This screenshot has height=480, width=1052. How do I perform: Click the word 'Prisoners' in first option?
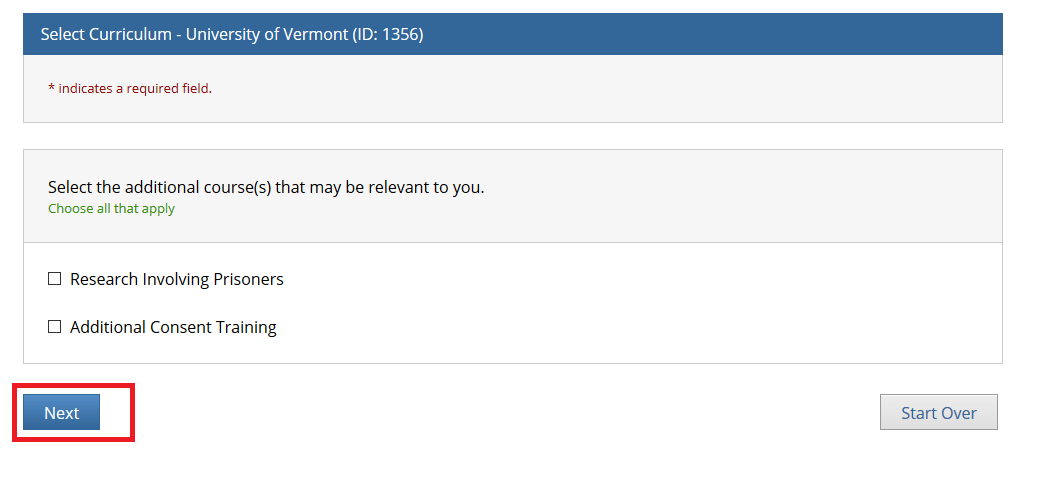pyautogui.click(x=248, y=279)
